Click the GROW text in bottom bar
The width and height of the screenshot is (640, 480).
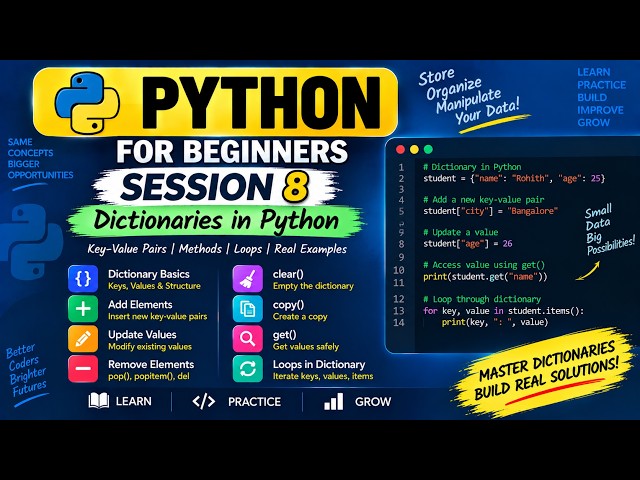click(373, 402)
